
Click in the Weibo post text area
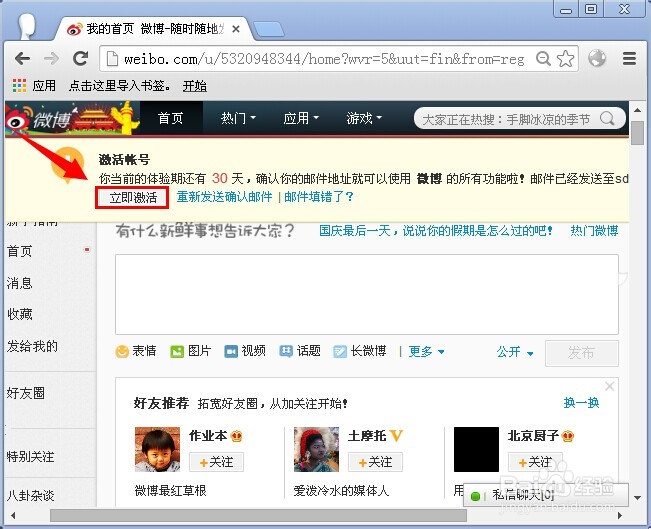pos(367,294)
